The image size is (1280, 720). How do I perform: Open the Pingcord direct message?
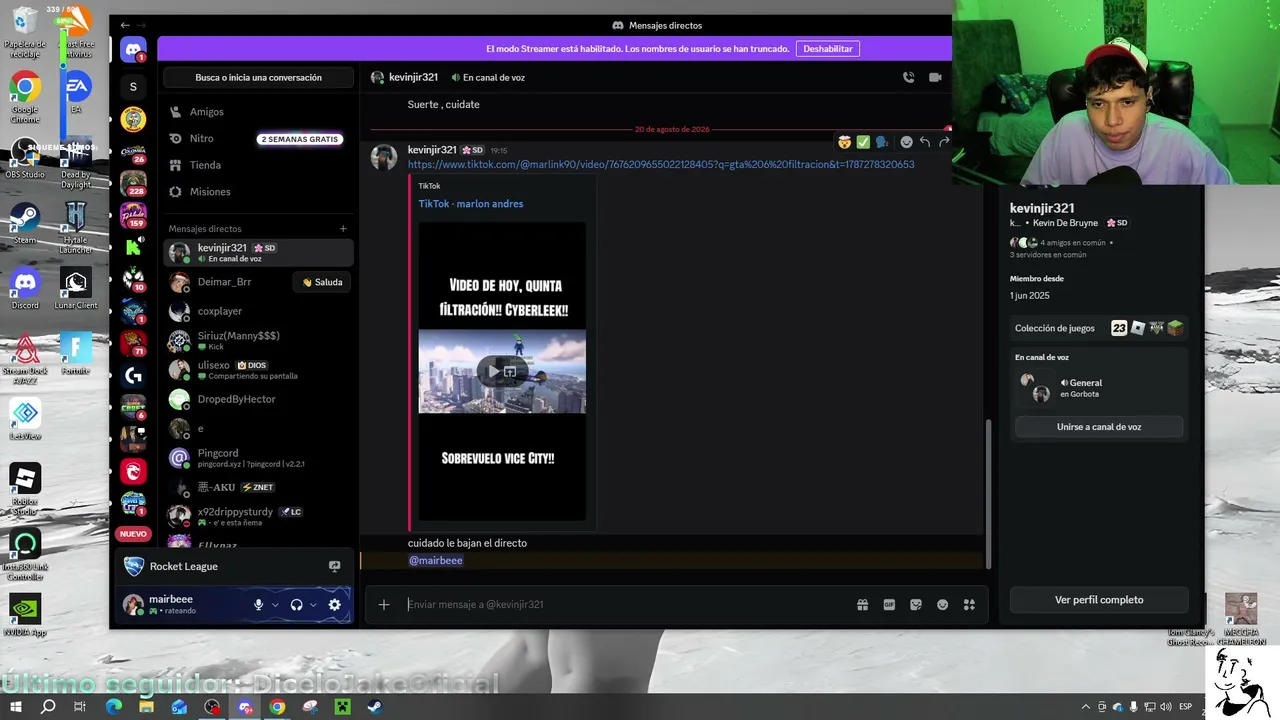point(258,458)
